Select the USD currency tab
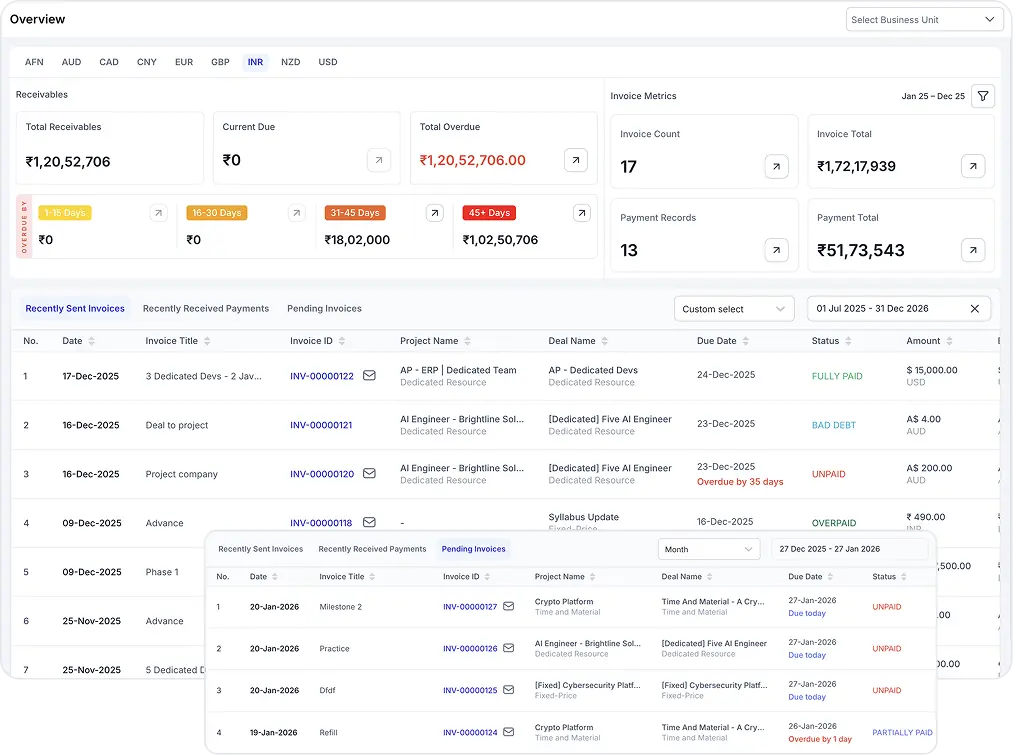Viewport: 1013px width, 755px height. pyautogui.click(x=327, y=62)
